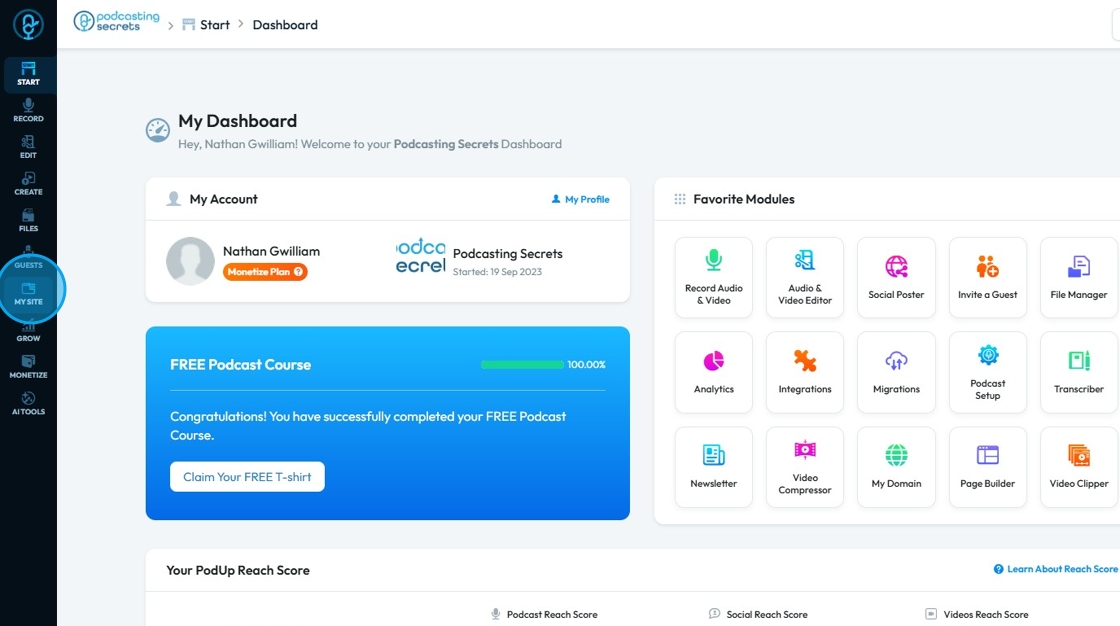Image resolution: width=1120 pixels, height=626 pixels.
Task: Open the My Domain module
Action: (x=896, y=467)
